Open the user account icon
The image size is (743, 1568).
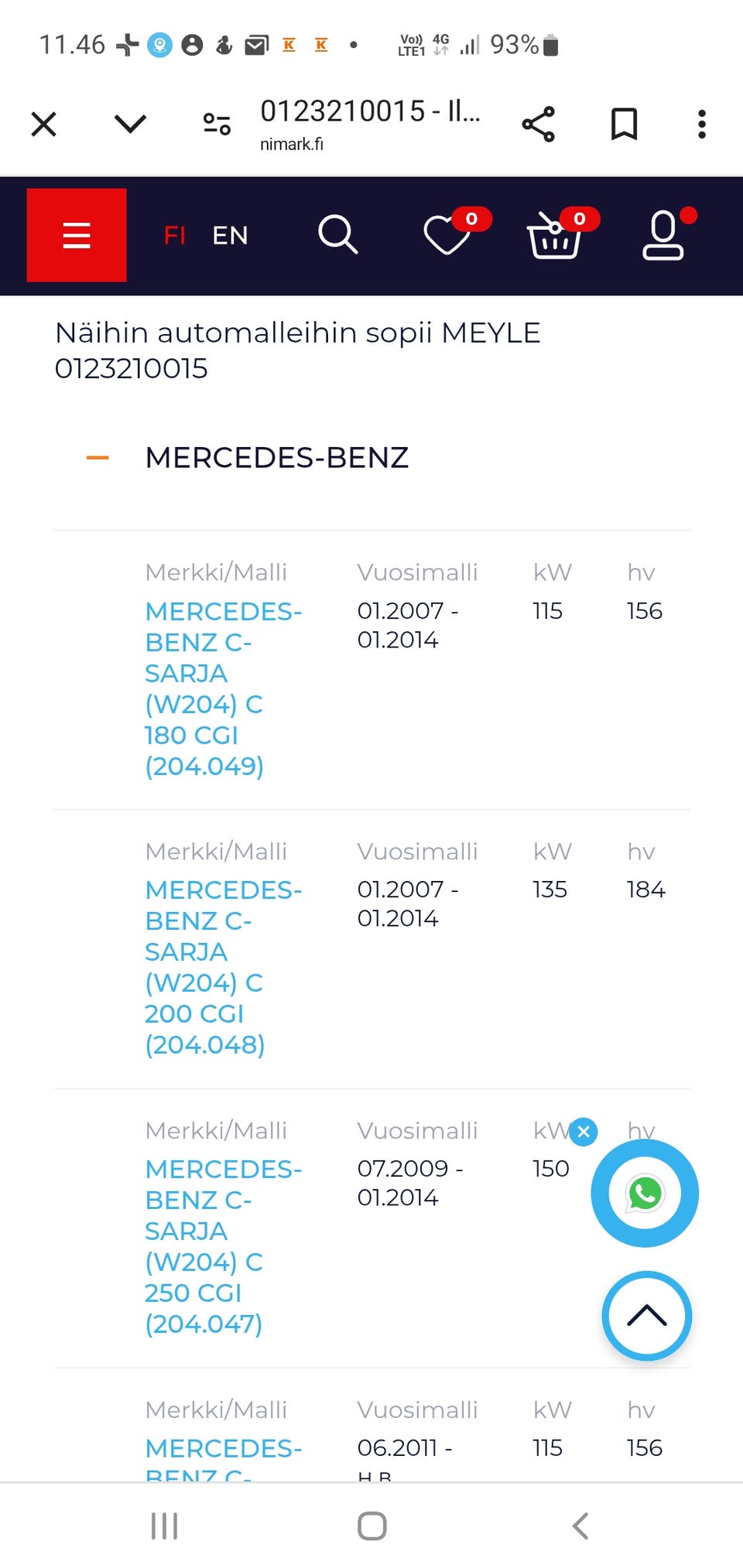click(x=663, y=235)
